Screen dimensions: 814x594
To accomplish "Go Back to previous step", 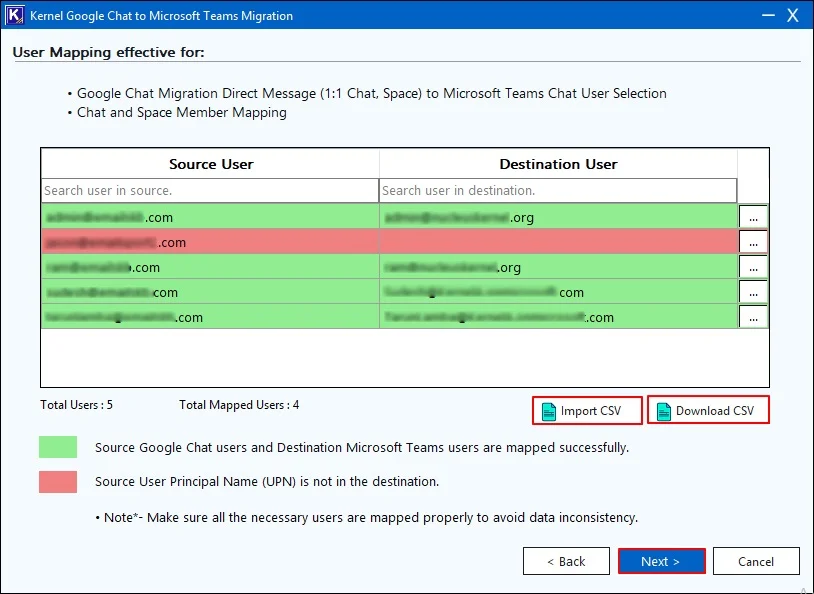I will pyautogui.click(x=566, y=561).
